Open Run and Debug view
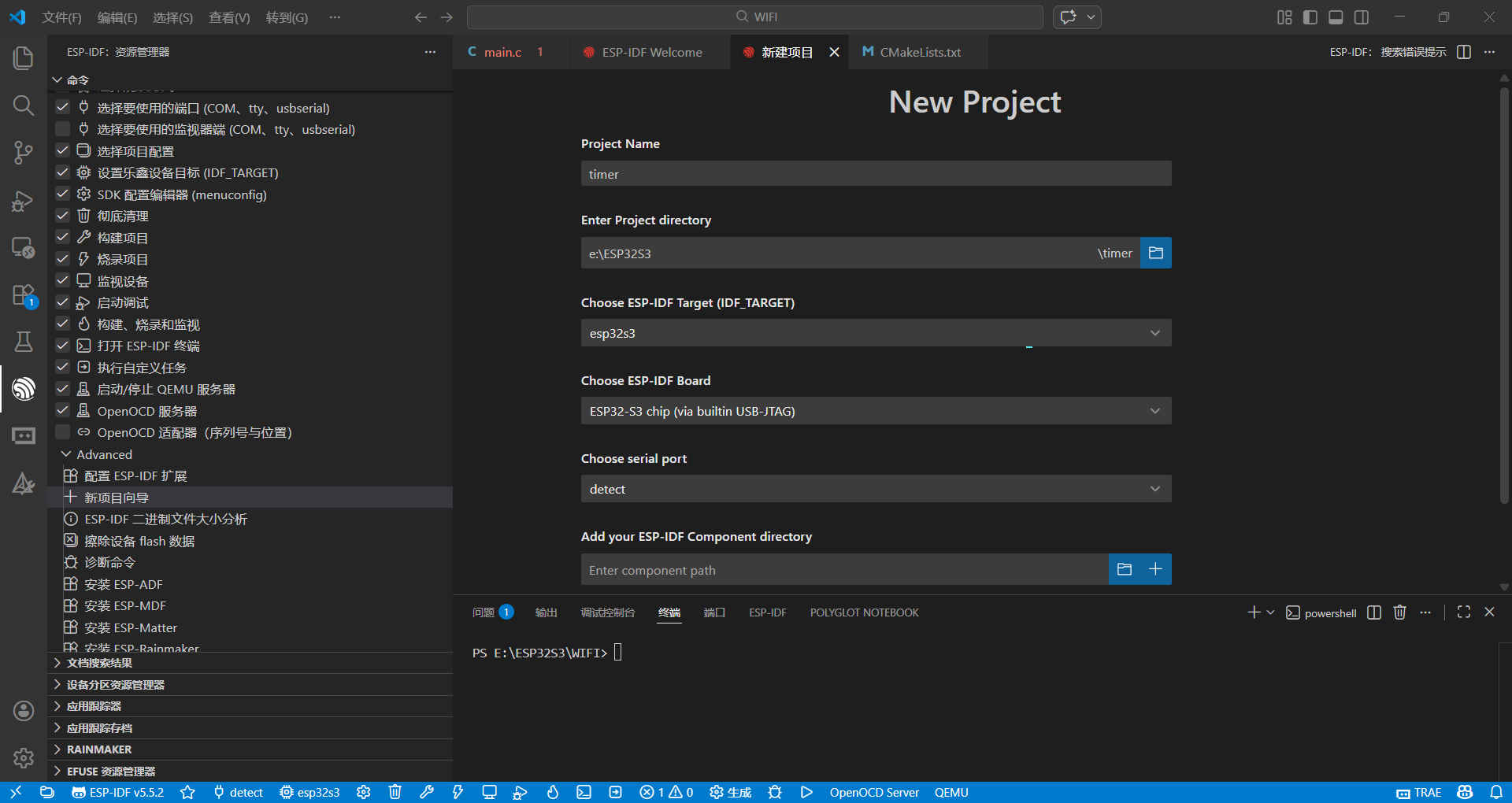 pyautogui.click(x=24, y=201)
